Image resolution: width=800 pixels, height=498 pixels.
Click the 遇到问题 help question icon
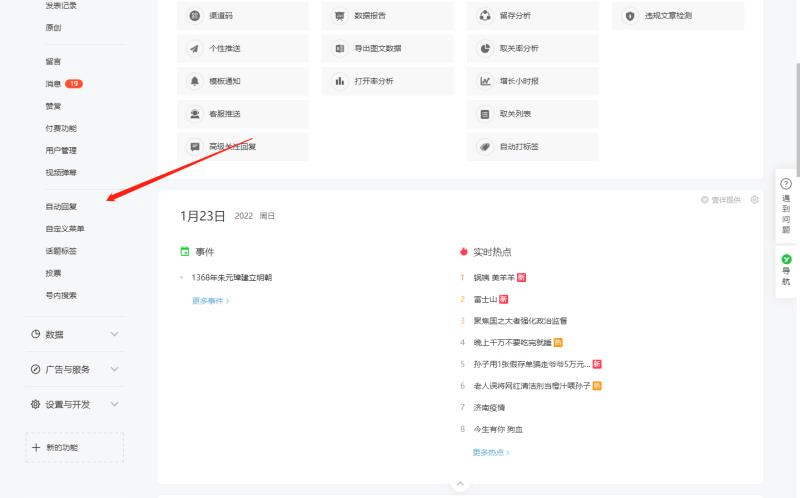(786, 184)
